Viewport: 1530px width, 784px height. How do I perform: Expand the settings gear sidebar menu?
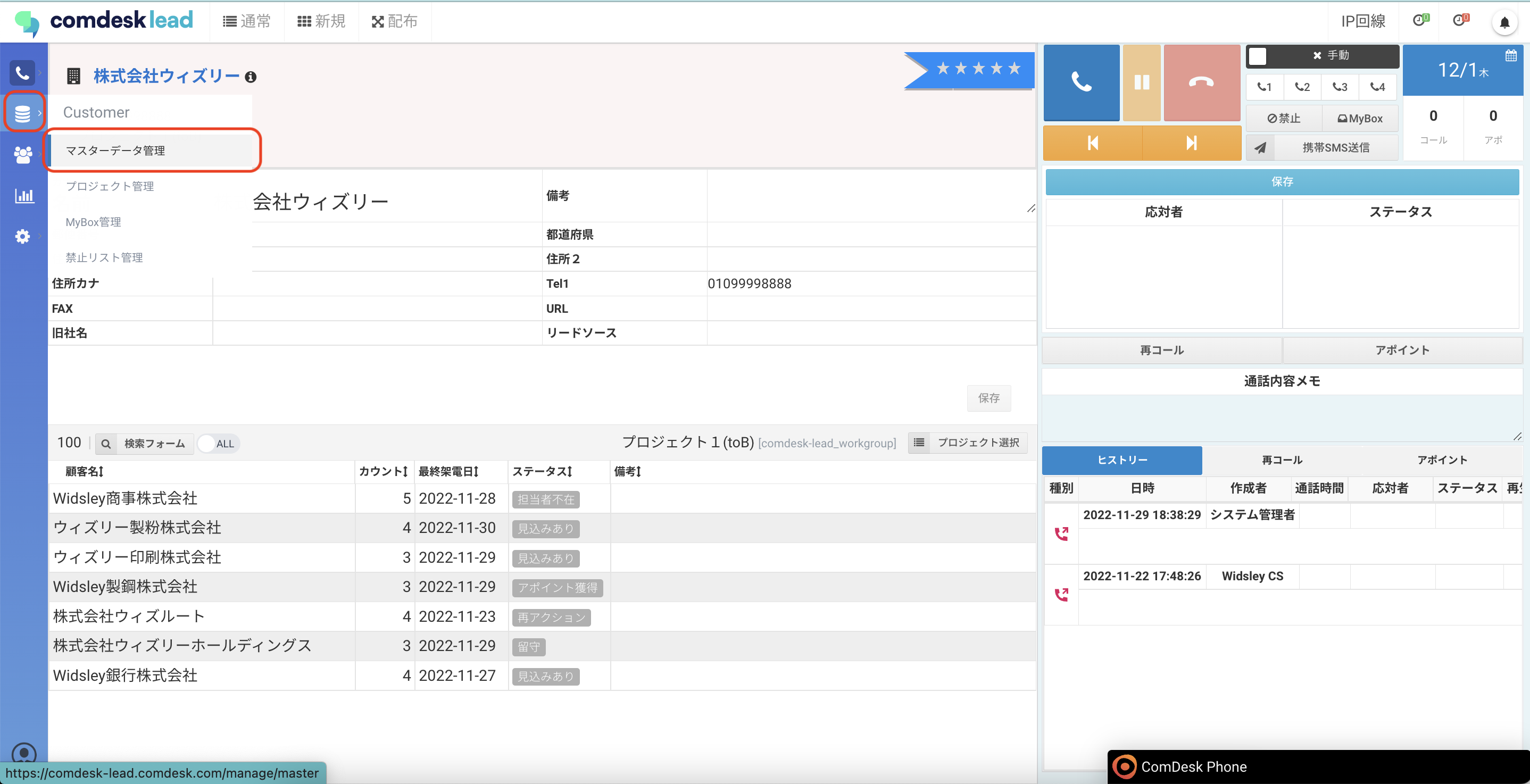(22, 236)
